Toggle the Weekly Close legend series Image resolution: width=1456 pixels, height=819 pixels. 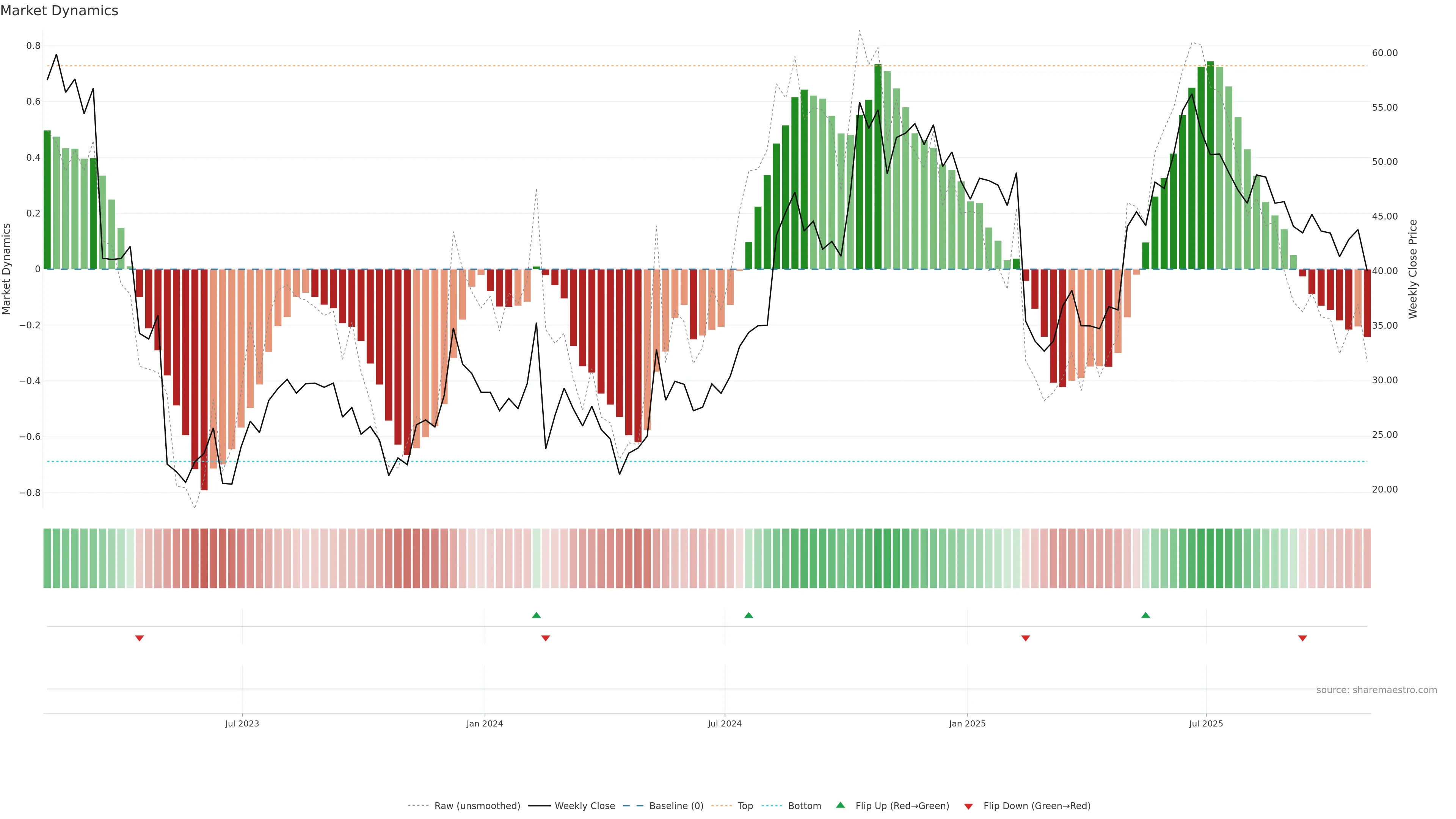coord(584,805)
